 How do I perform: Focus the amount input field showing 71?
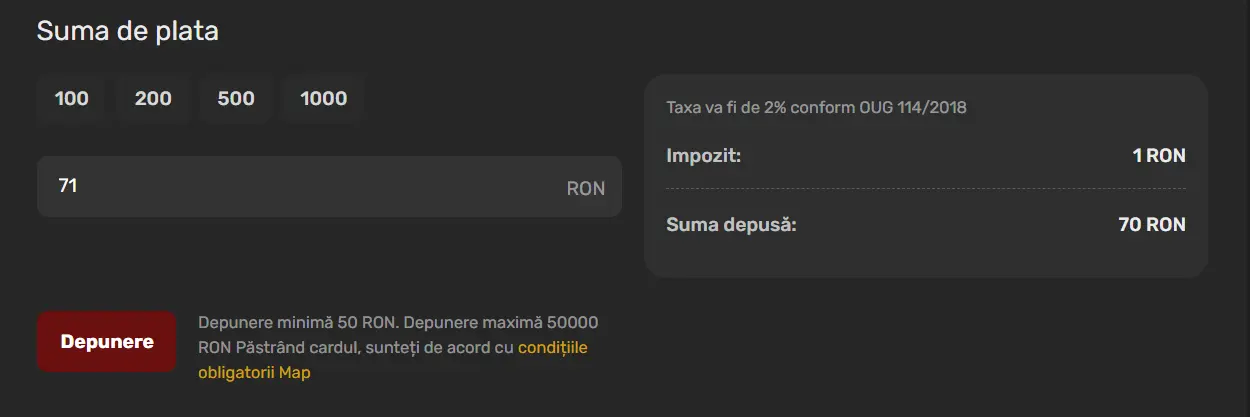point(300,186)
